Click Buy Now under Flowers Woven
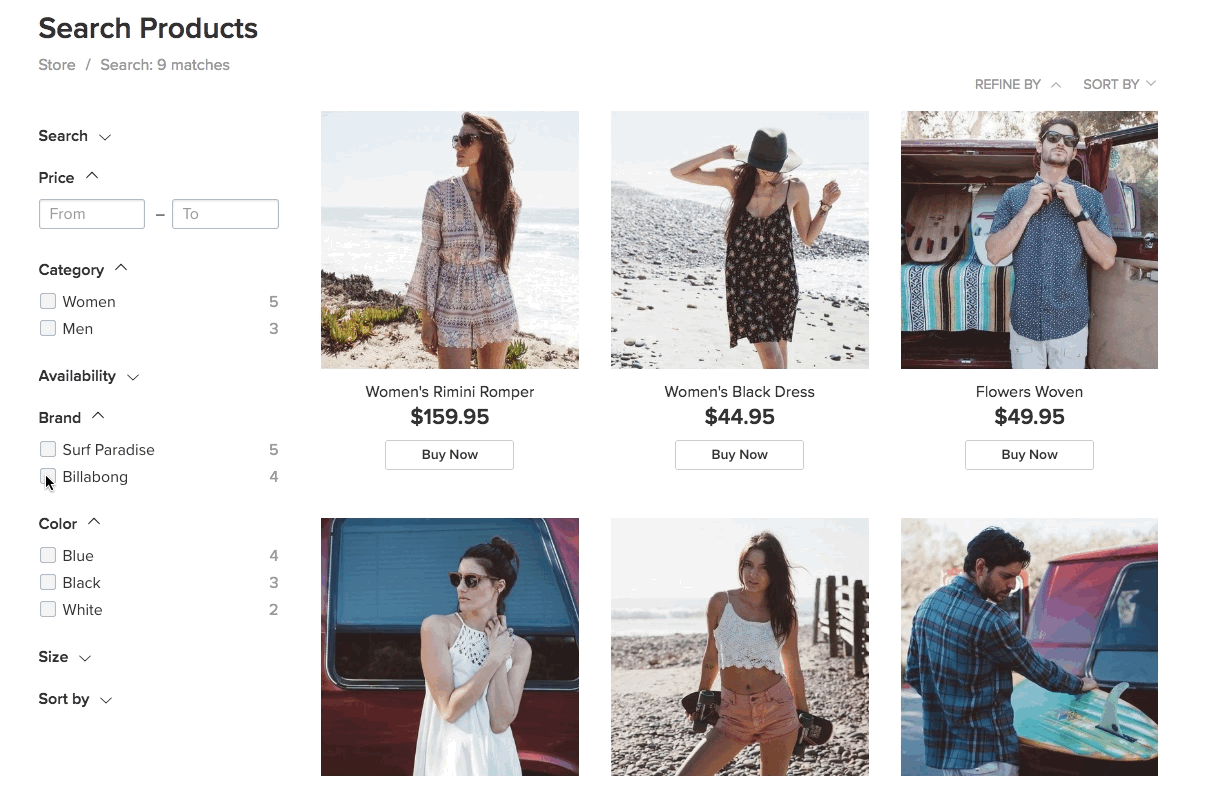The height and width of the screenshot is (790, 1226). tap(1029, 454)
